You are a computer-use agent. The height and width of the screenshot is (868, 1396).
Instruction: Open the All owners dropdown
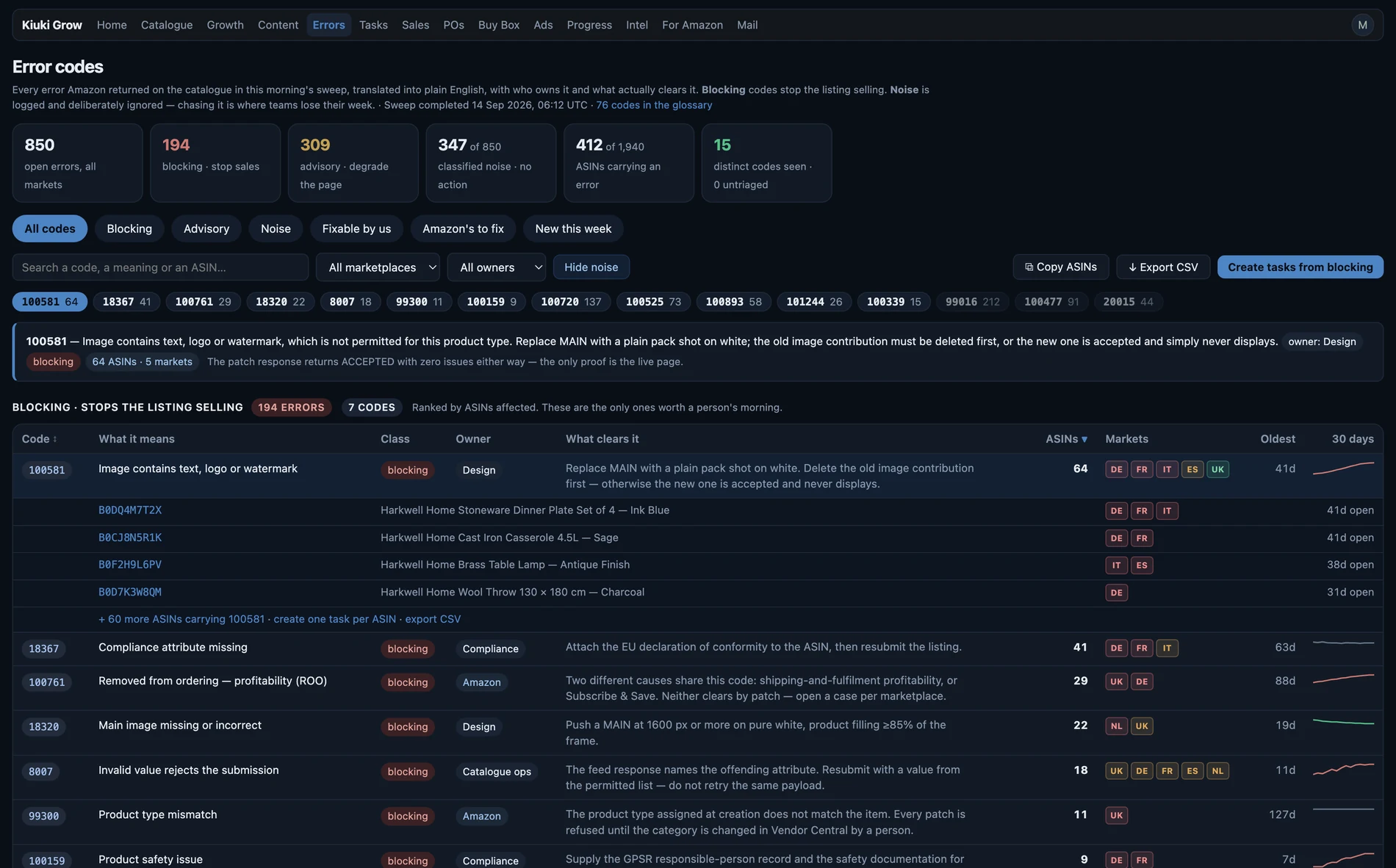(x=497, y=267)
